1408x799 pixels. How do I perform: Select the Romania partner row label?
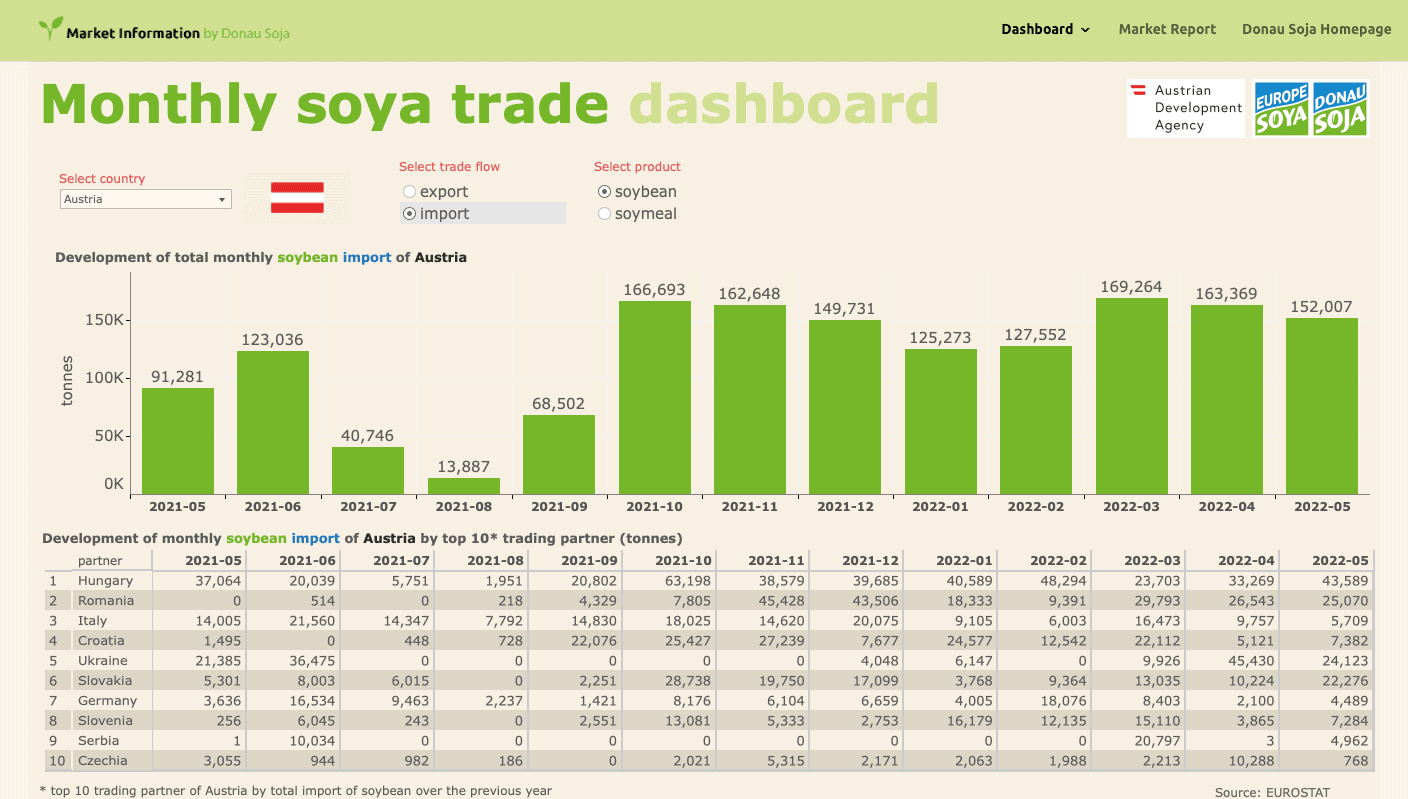[106, 601]
